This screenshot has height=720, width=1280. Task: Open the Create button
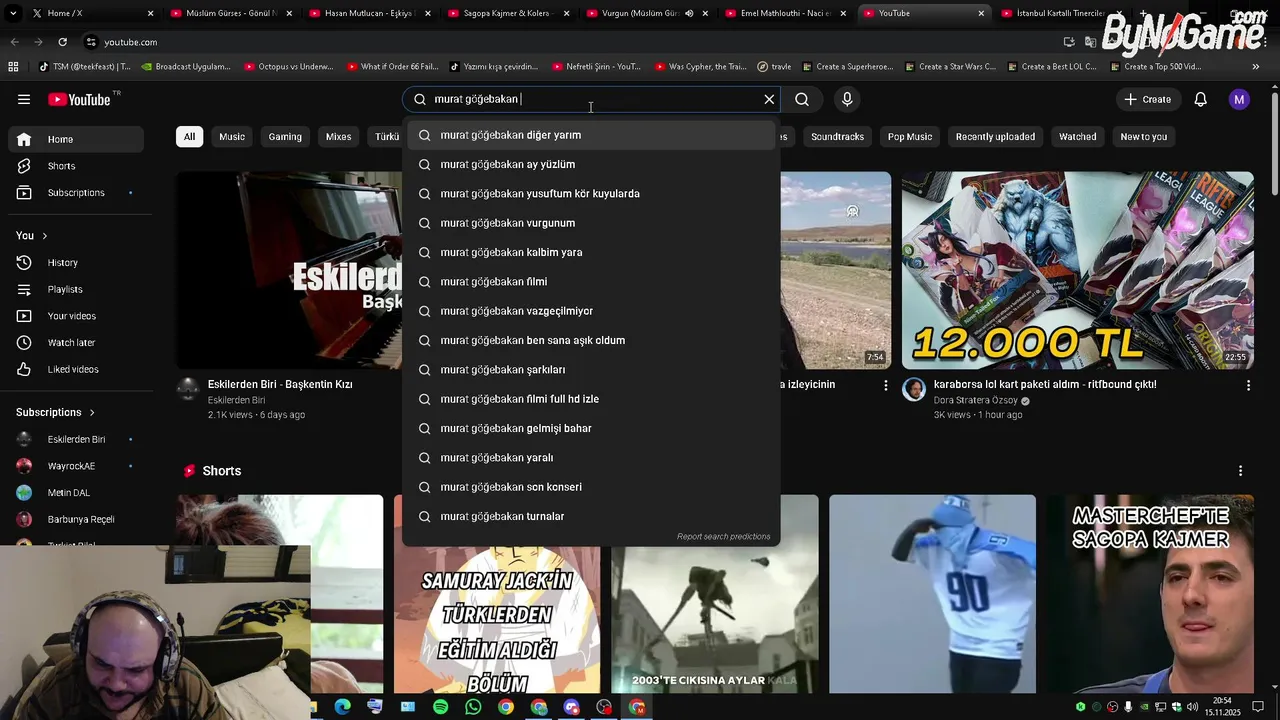coord(1147,99)
